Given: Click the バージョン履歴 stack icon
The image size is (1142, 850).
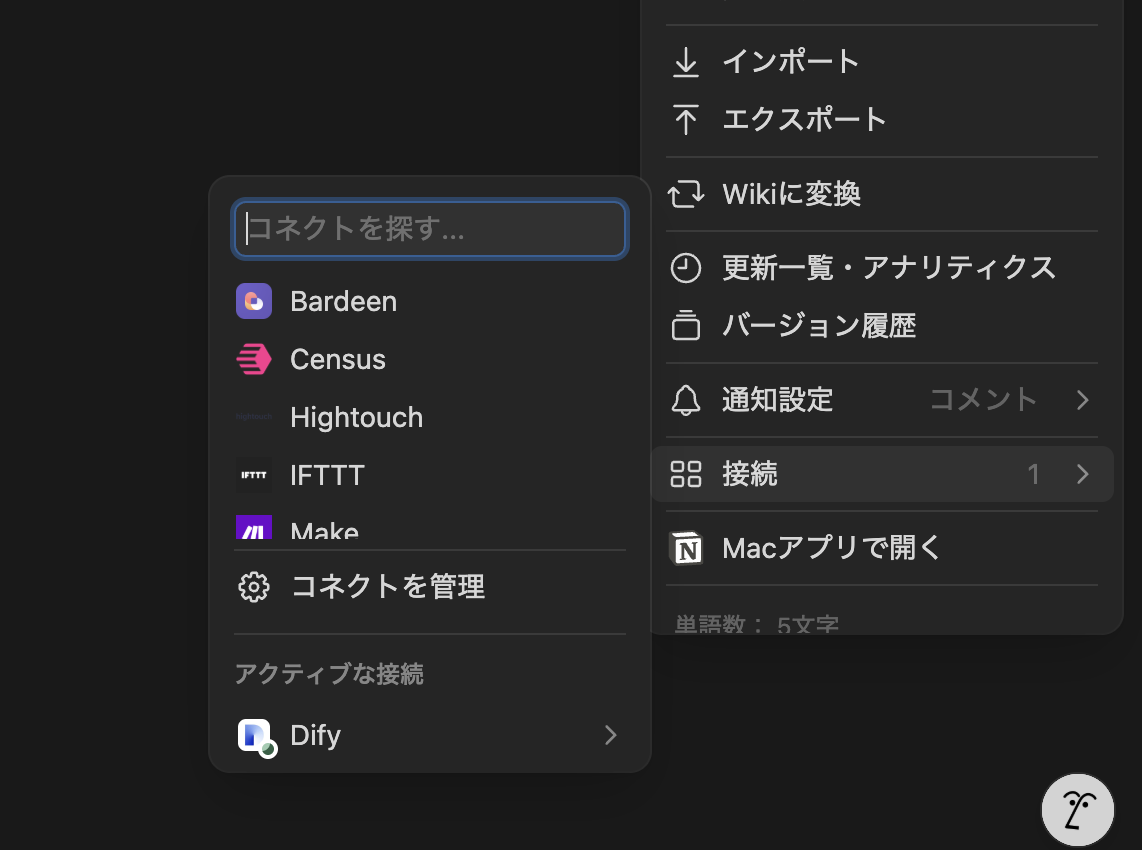Looking at the screenshot, I should [685, 326].
